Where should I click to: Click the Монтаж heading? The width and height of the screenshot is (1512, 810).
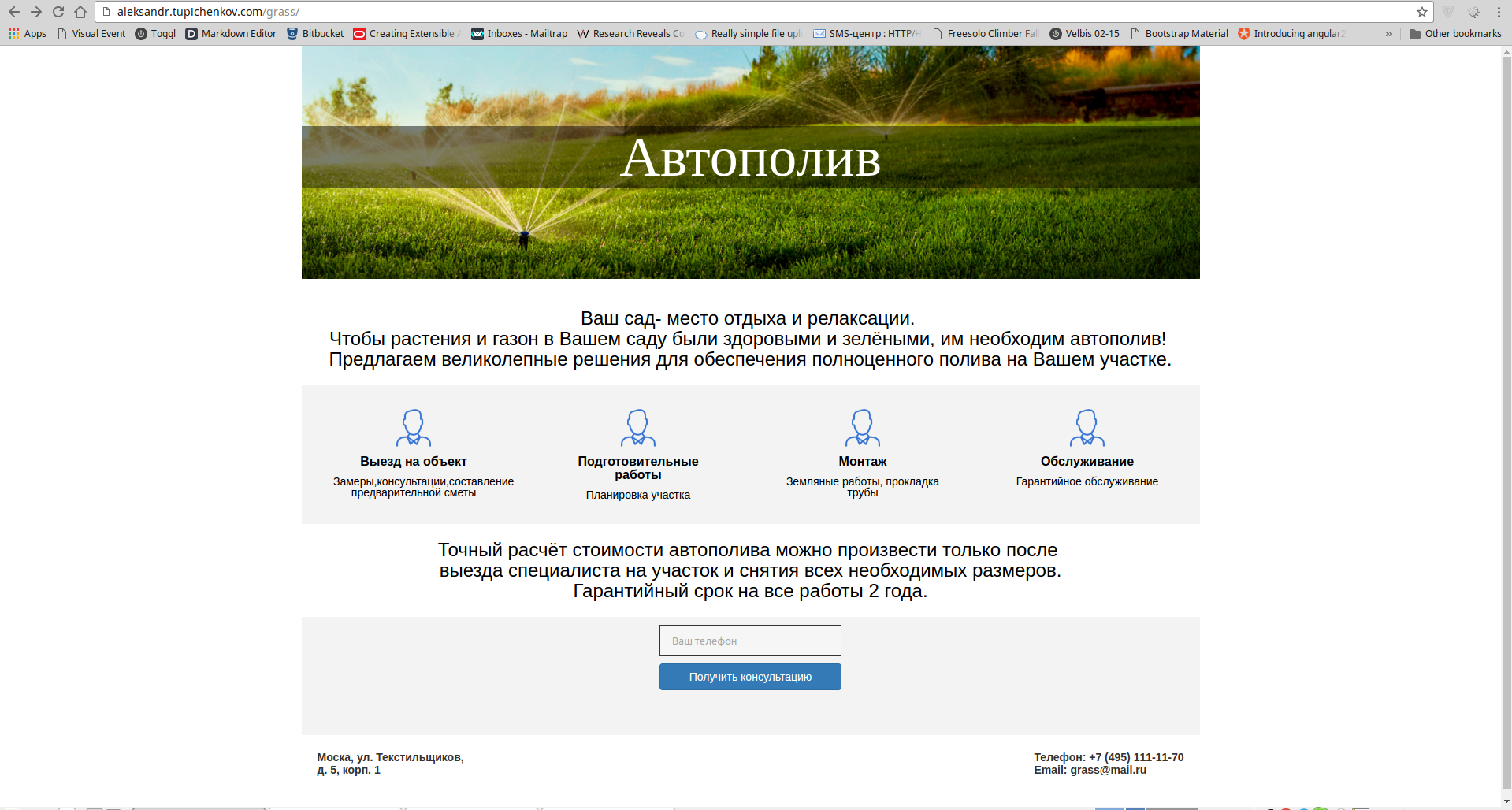click(x=863, y=462)
